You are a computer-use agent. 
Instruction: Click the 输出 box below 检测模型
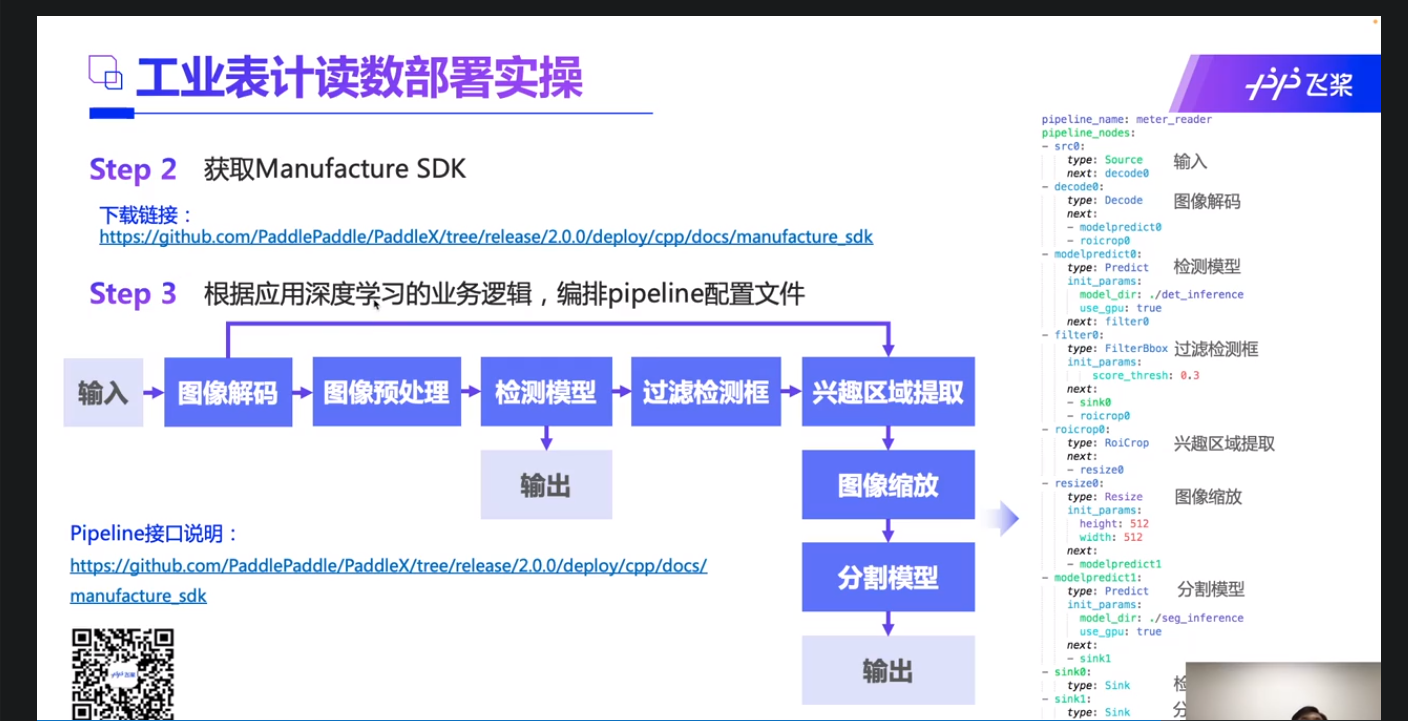546,485
